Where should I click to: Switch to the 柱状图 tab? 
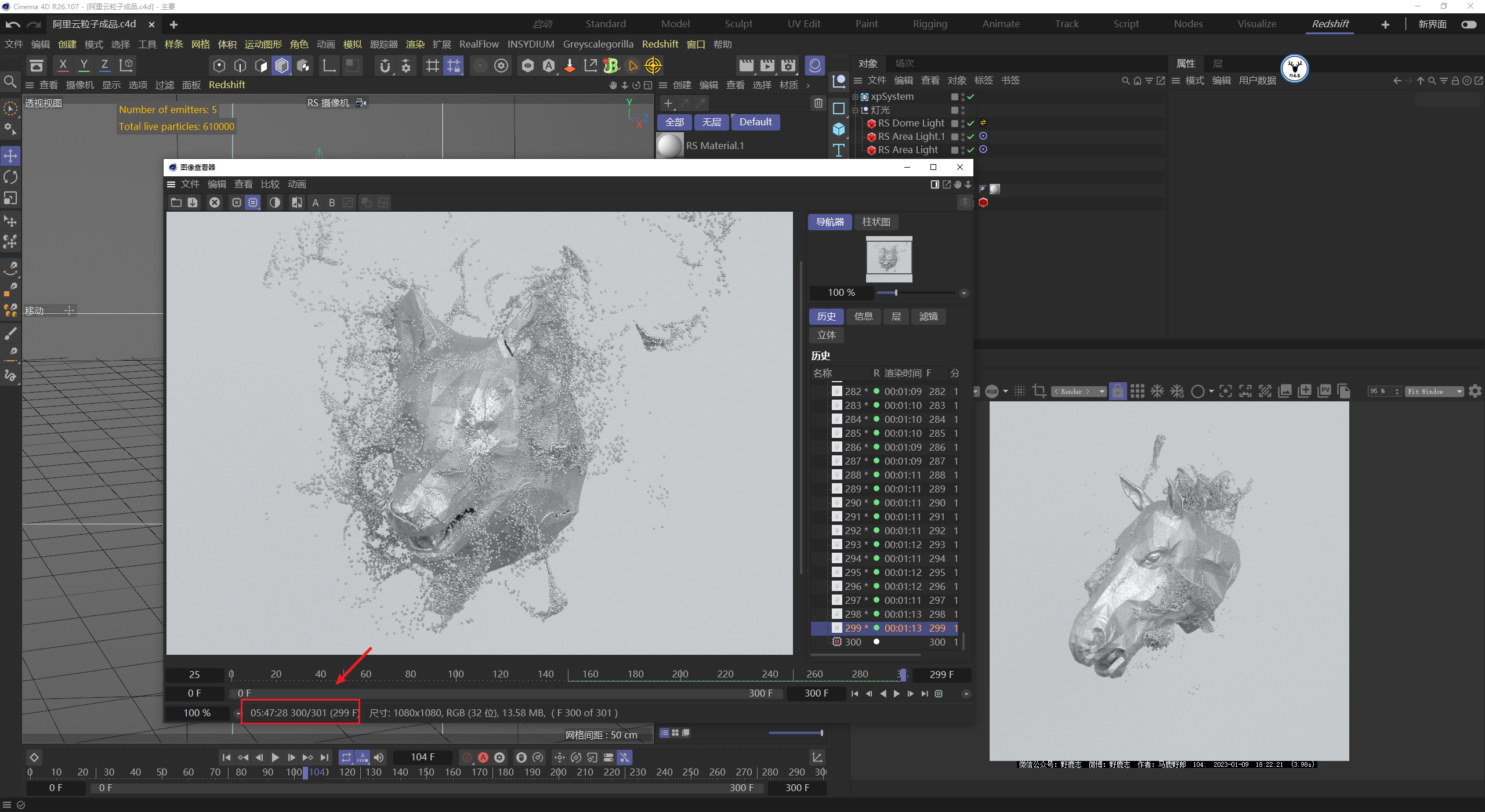point(876,222)
